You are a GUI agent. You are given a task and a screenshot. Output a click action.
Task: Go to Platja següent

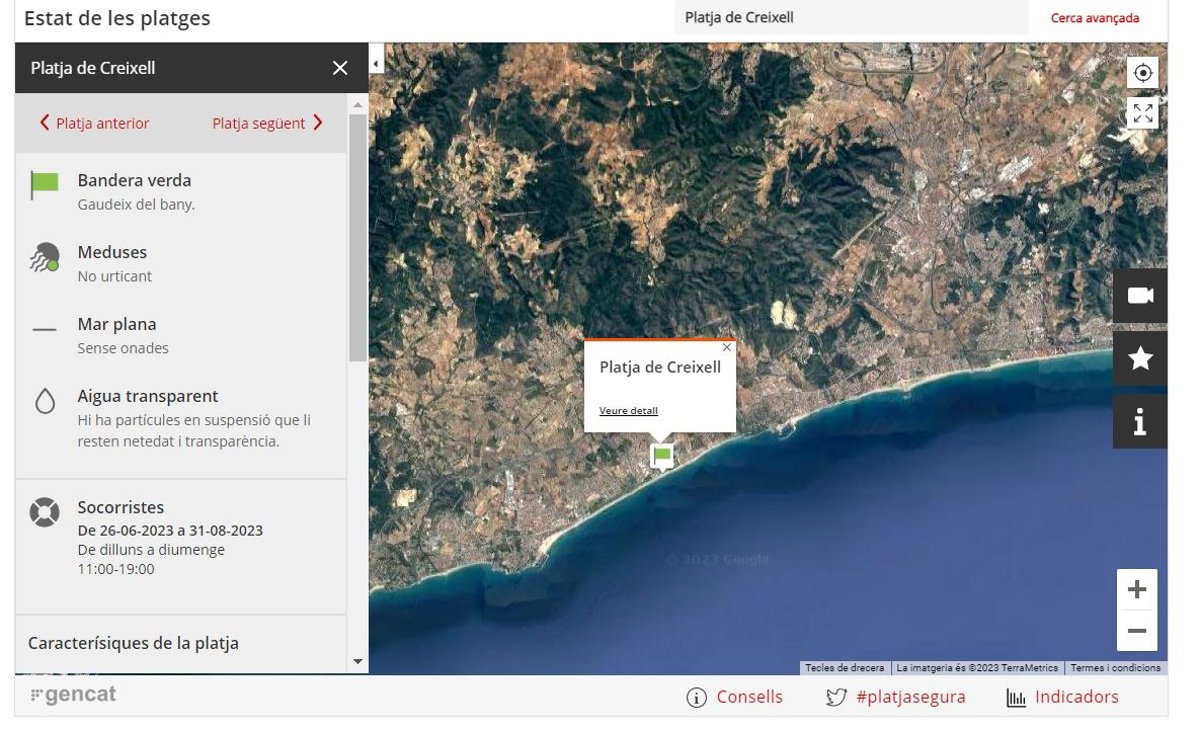[x=267, y=123]
